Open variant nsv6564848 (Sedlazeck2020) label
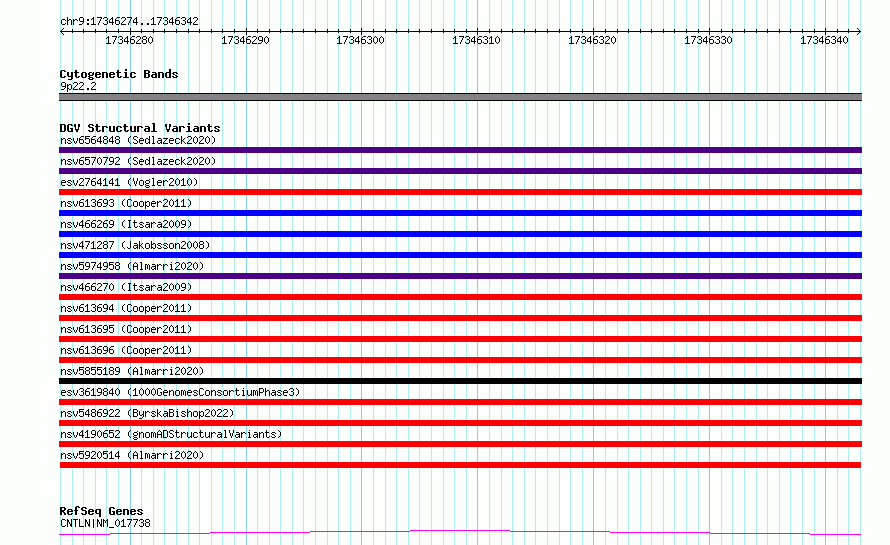890x545 pixels. pyautogui.click(x=138, y=140)
